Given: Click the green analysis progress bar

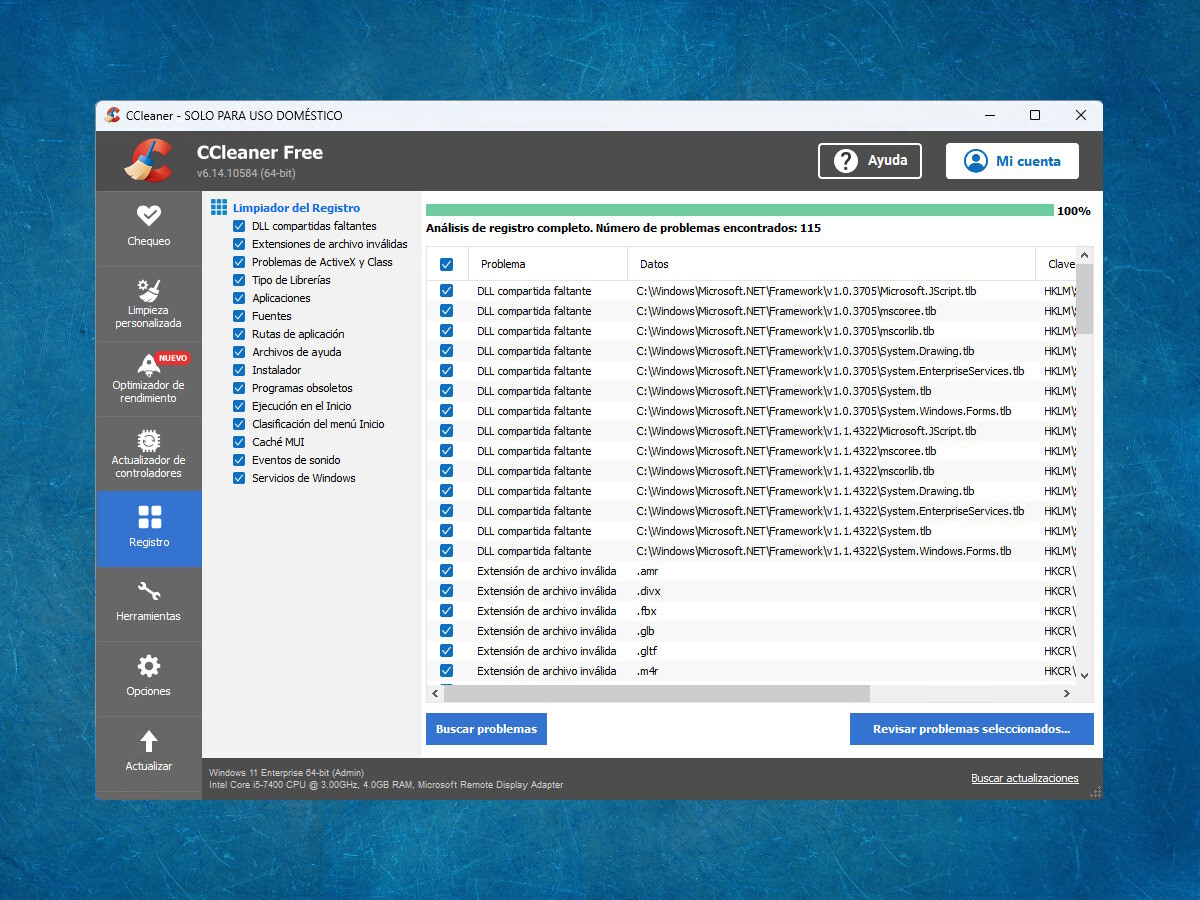Looking at the screenshot, I should [x=739, y=210].
